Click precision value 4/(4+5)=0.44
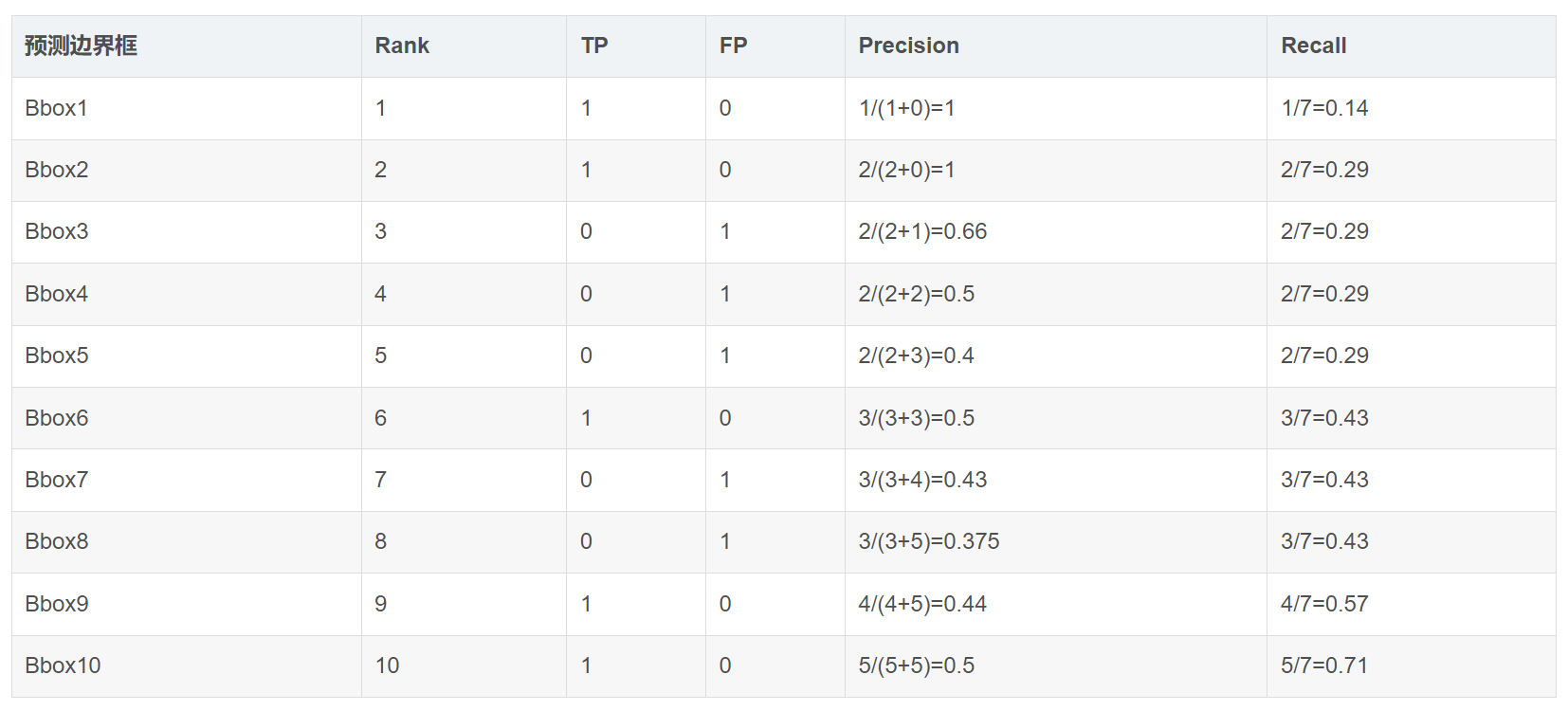 pyautogui.click(x=922, y=604)
